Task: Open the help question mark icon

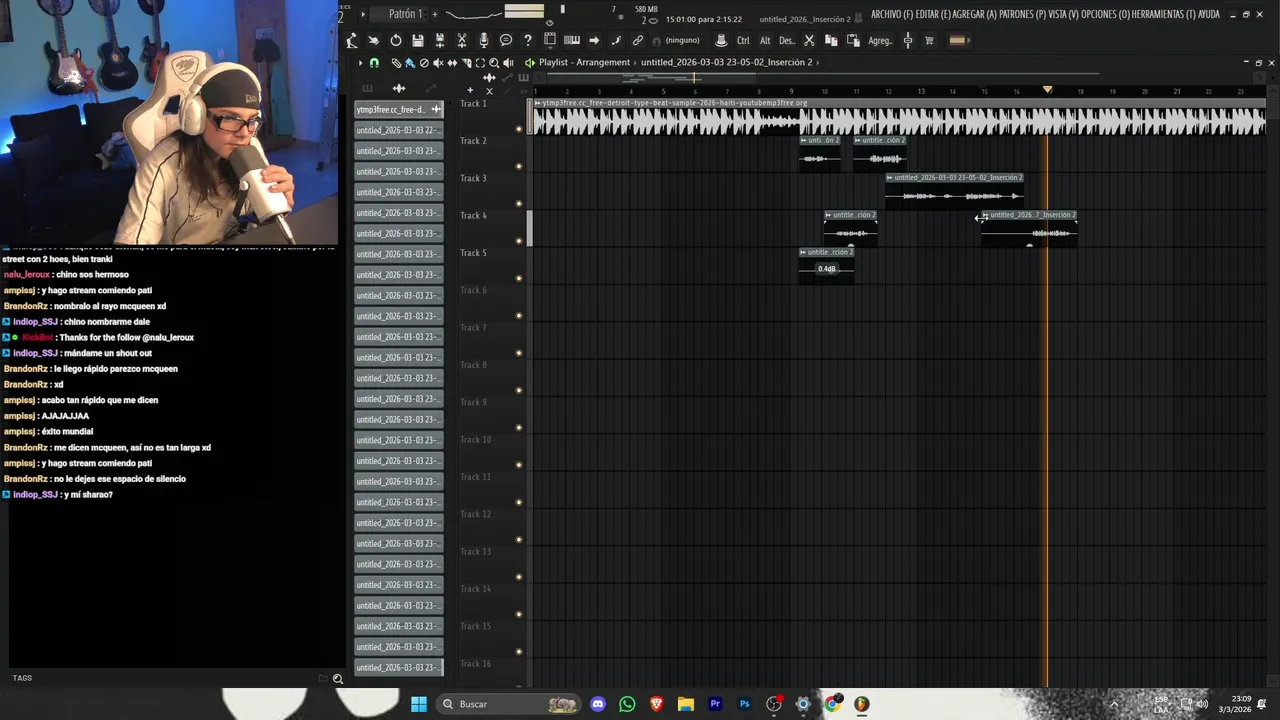Action: [528, 40]
